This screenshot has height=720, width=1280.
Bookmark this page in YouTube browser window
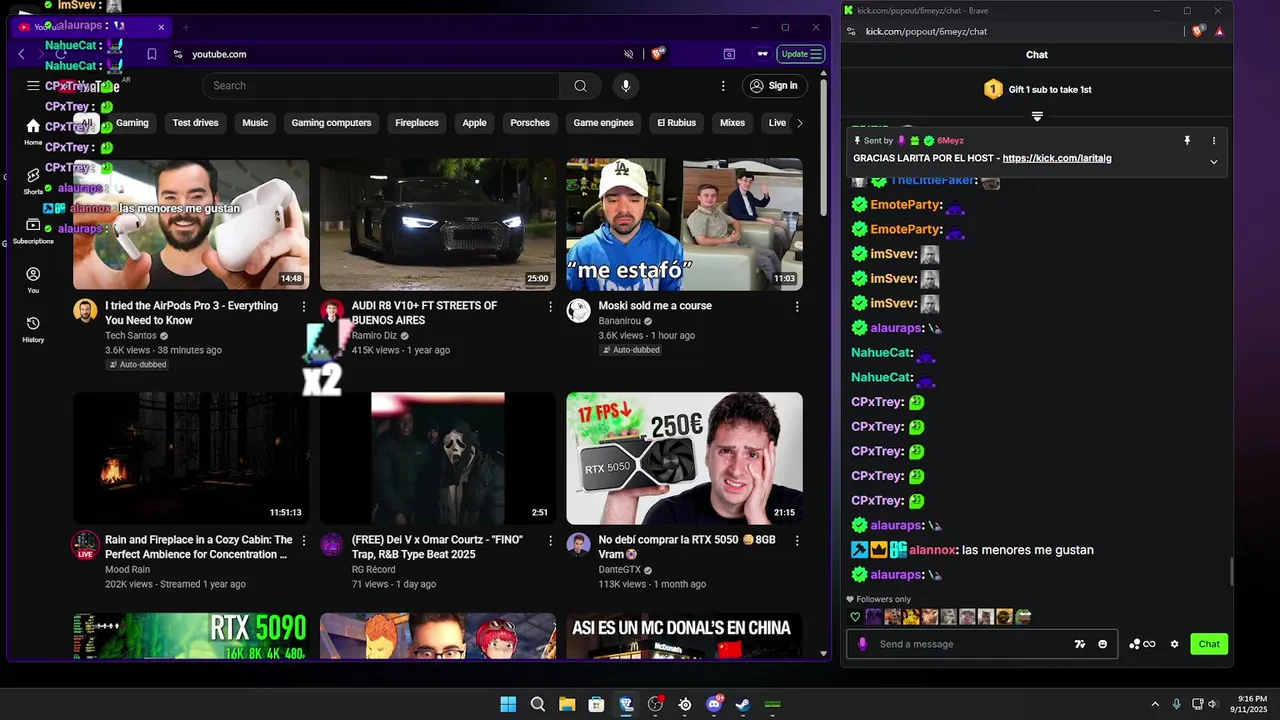(x=151, y=54)
